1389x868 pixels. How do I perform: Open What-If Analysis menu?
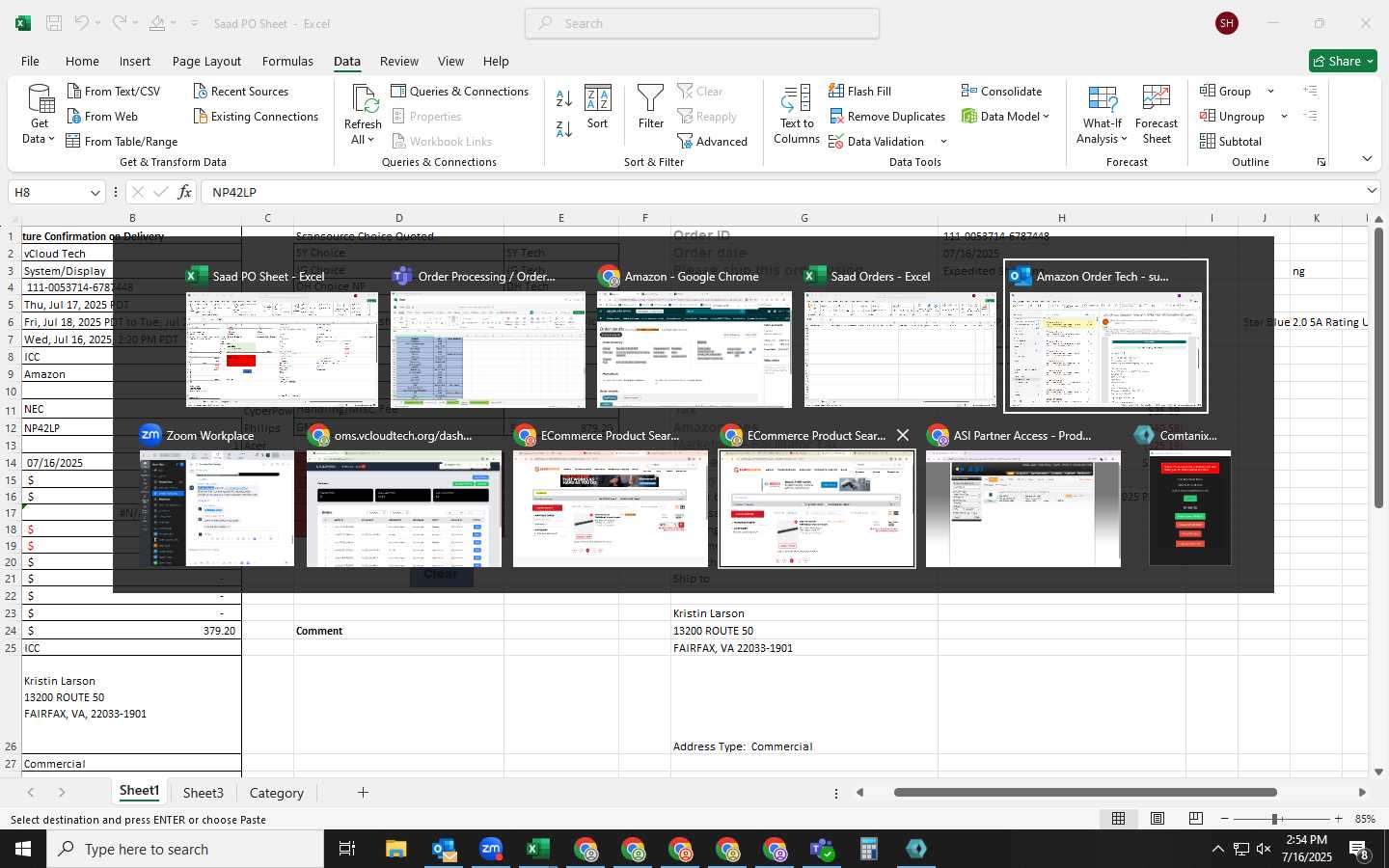[1103, 115]
